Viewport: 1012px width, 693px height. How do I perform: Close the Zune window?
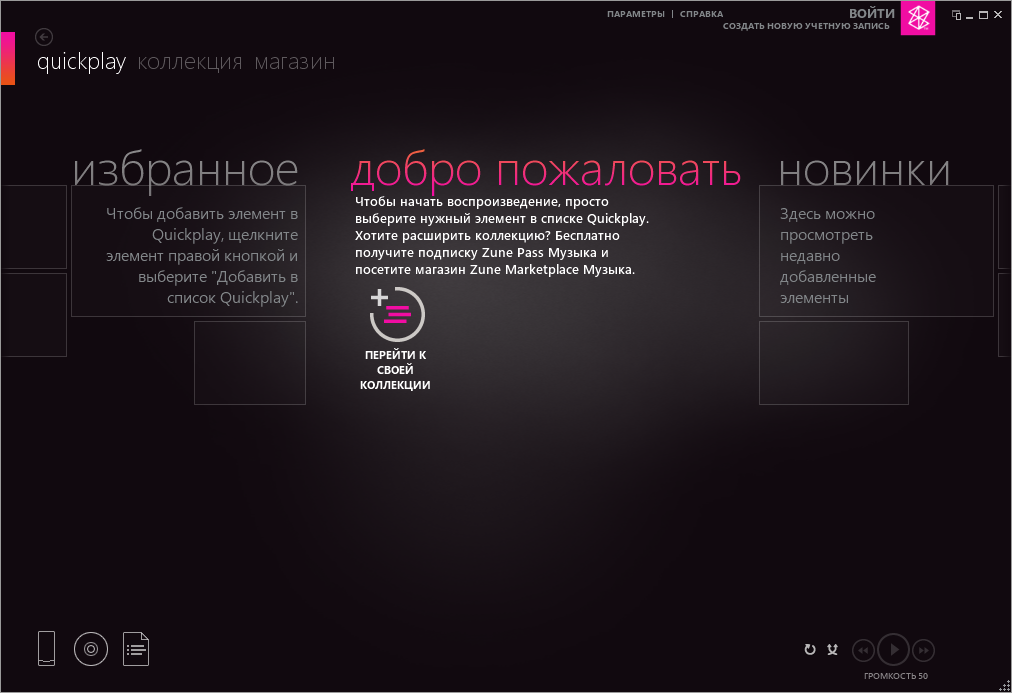[998, 15]
